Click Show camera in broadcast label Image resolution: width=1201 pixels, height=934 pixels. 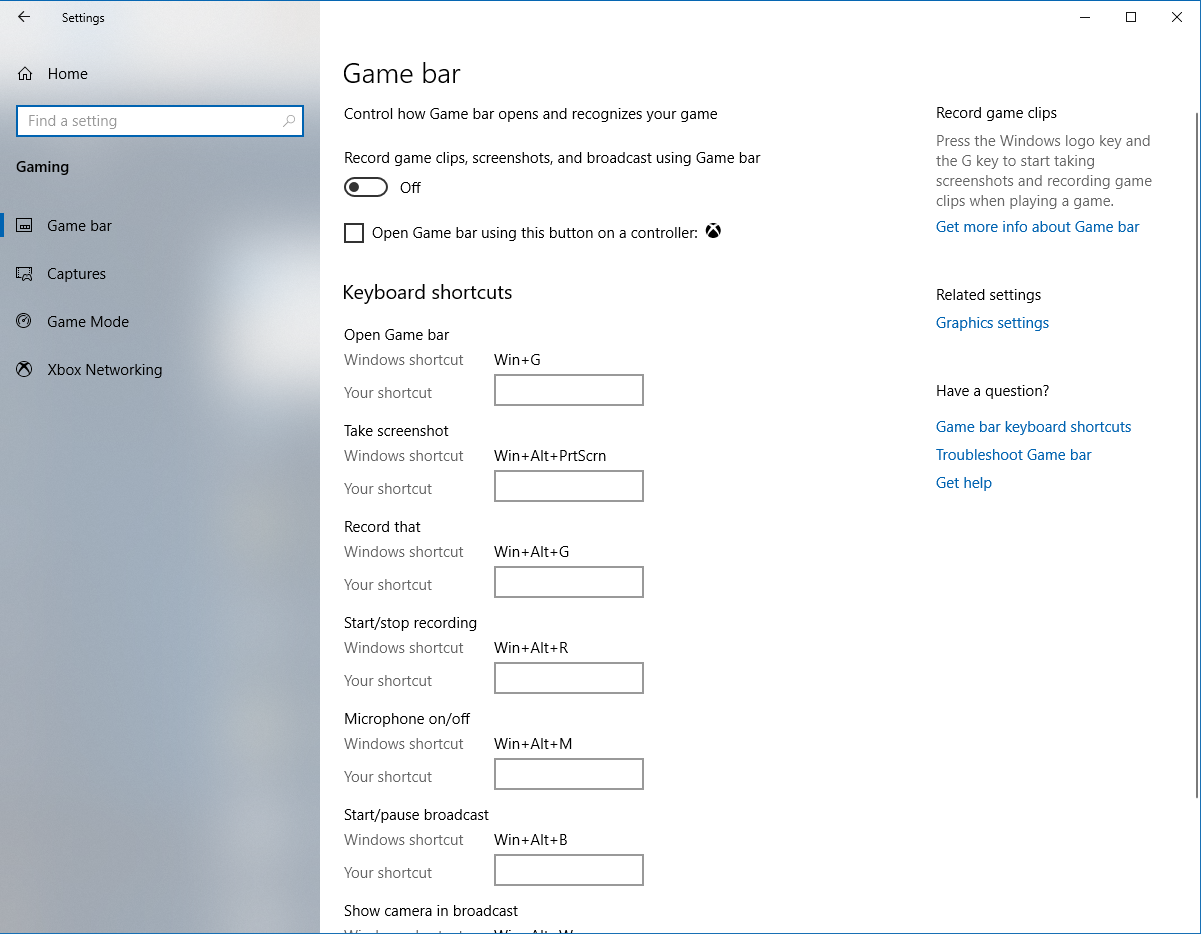431,911
